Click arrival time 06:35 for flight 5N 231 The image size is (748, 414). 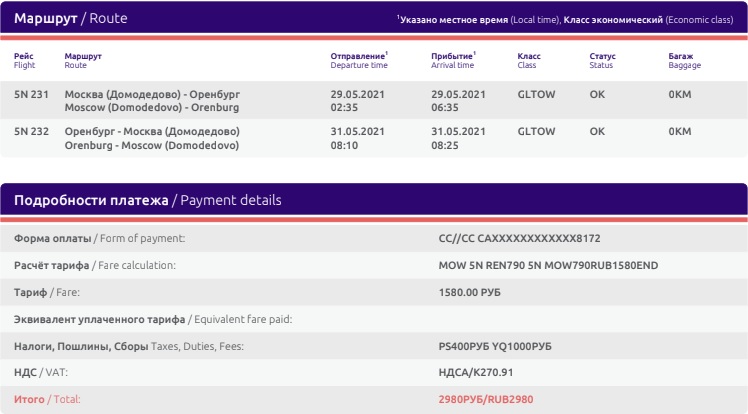[445, 108]
